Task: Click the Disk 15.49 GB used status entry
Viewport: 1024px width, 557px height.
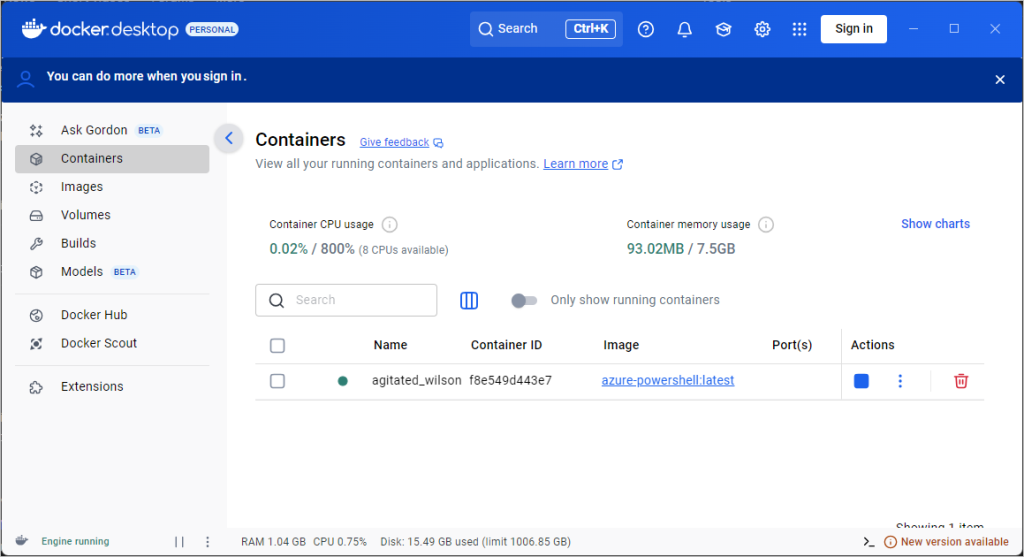Action: (x=475, y=542)
